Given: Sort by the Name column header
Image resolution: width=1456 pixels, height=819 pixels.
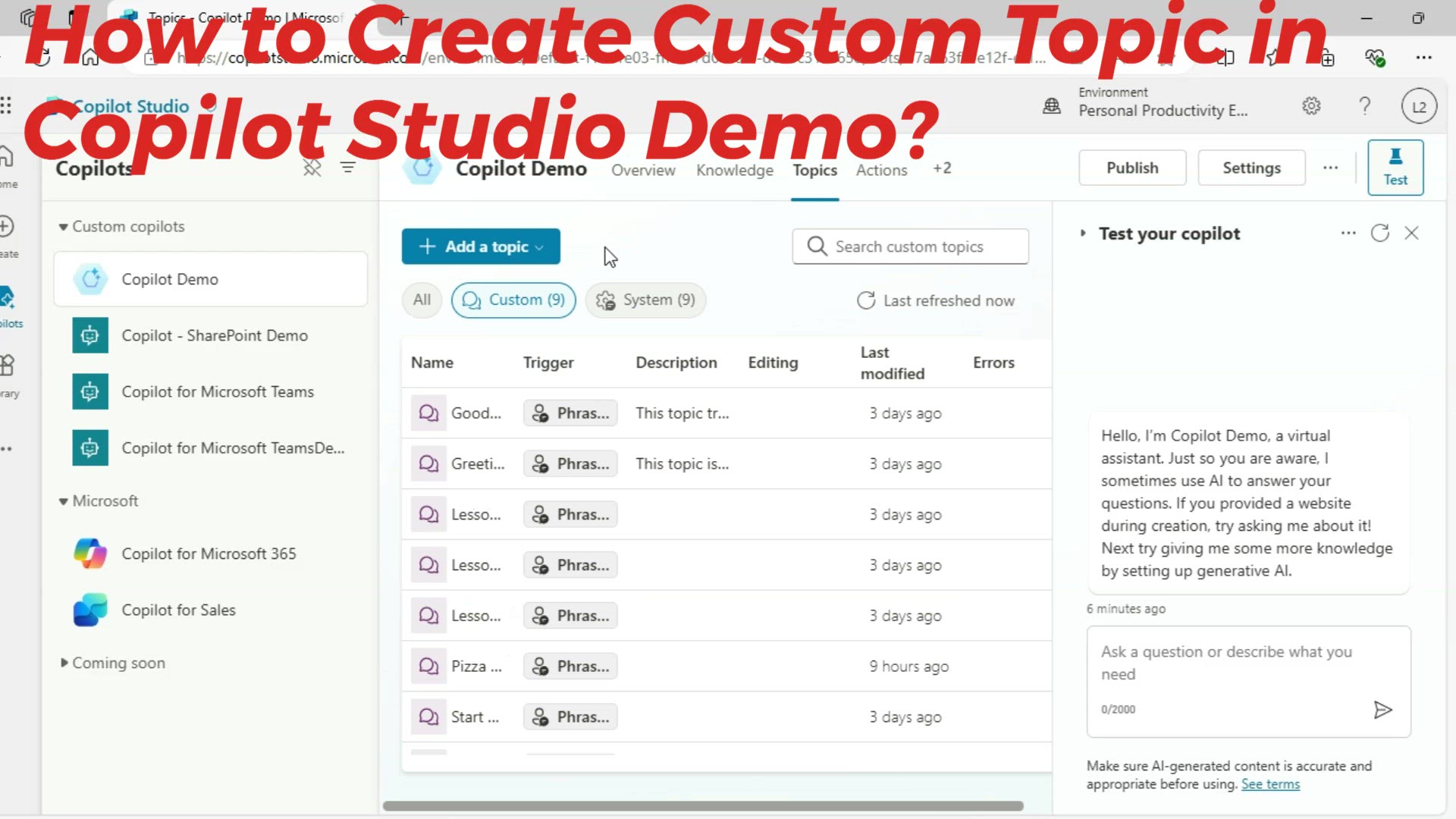Looking at the screenshot, I should pyautogui.click(x=432, y=362).
